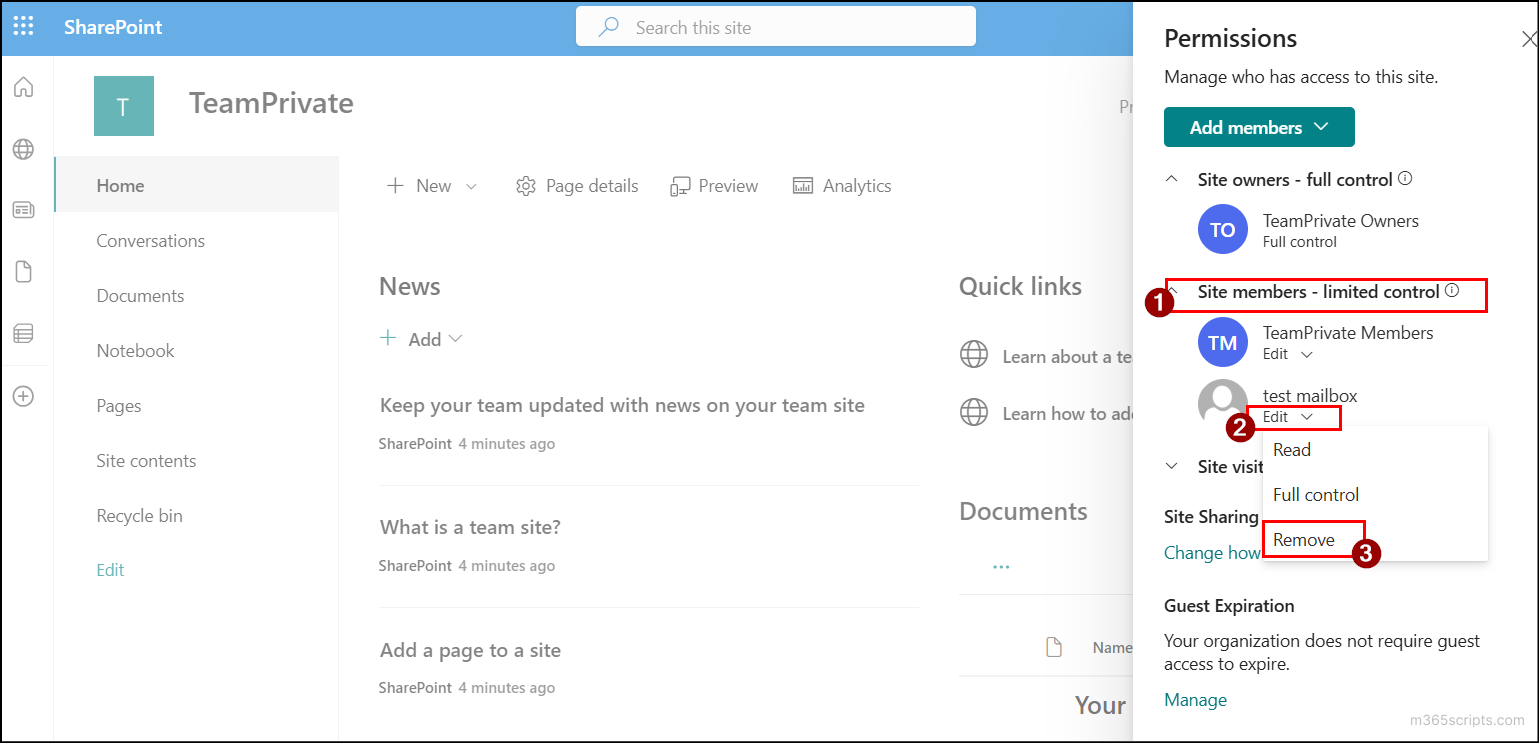
Task: Click the Preview icon on the toolbar
Action: [681, 185]
